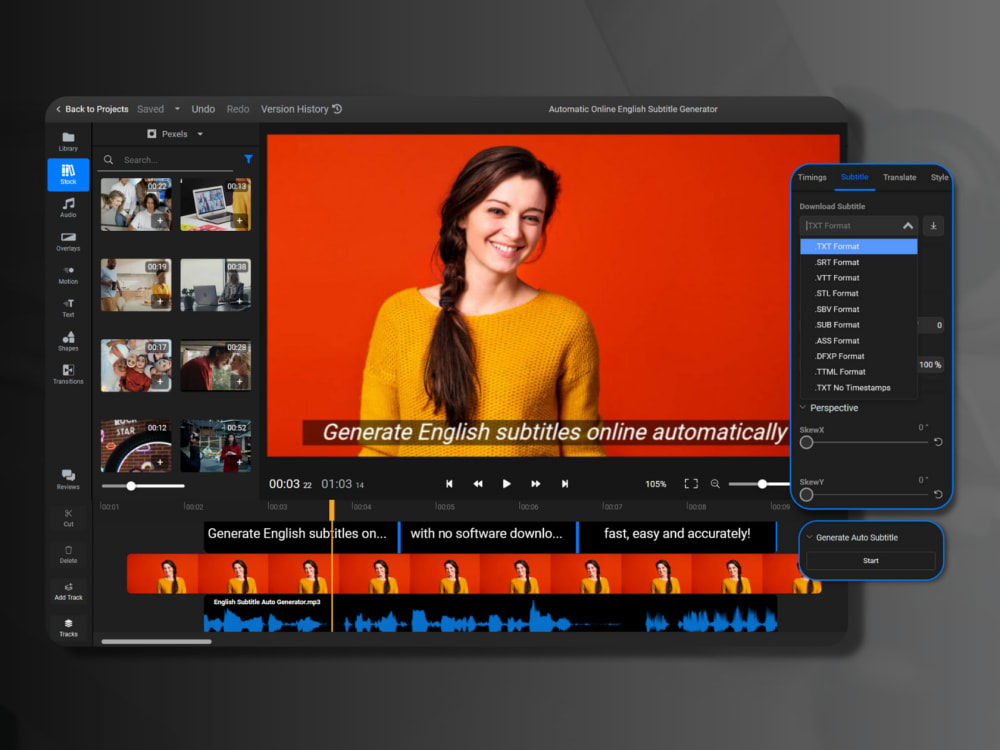Viewport: 1000px width, 750px height.
Task: Click the fast forward button
Action: tap(536, 484)
